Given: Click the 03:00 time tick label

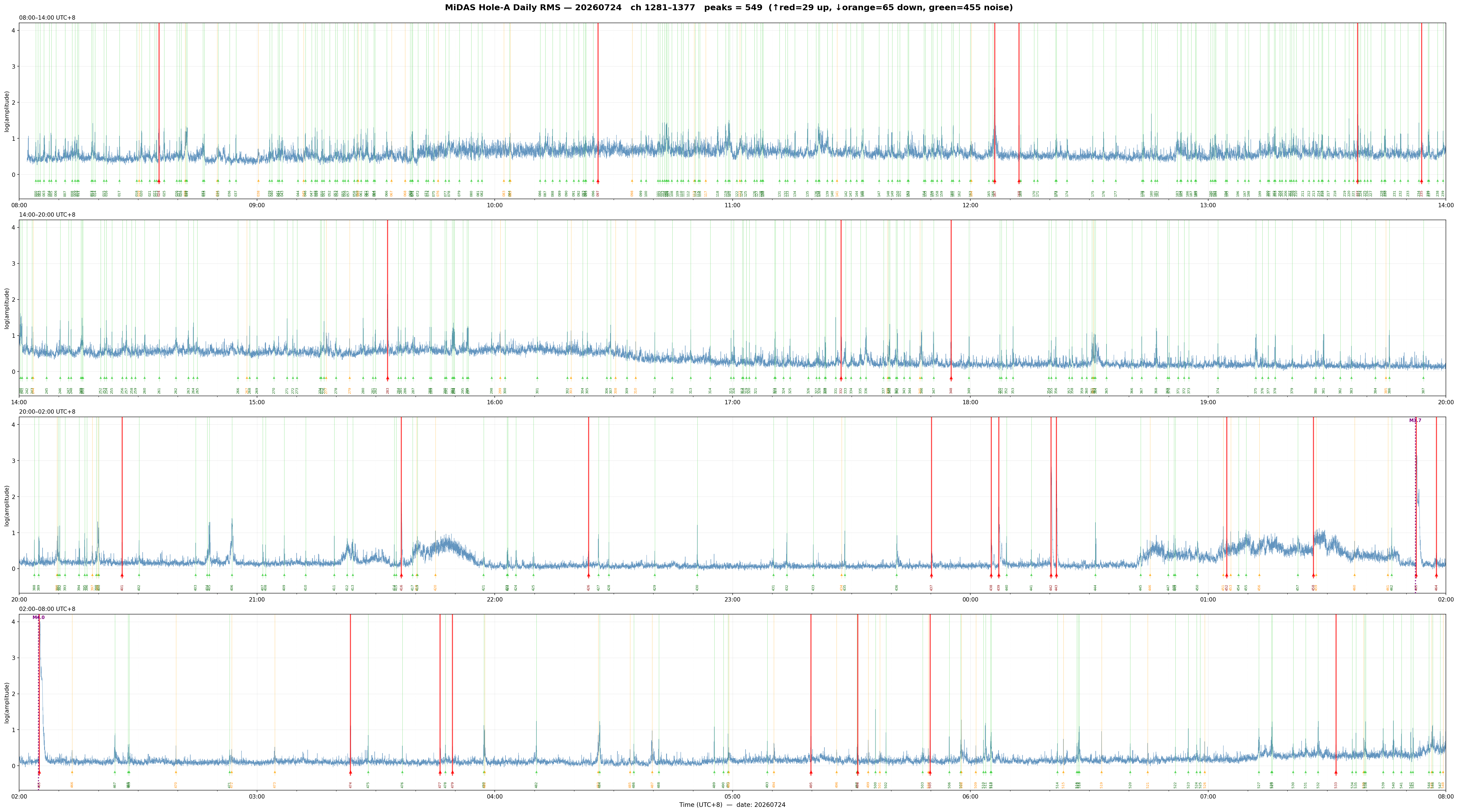Looking at the screenshot, I should 257,797.
